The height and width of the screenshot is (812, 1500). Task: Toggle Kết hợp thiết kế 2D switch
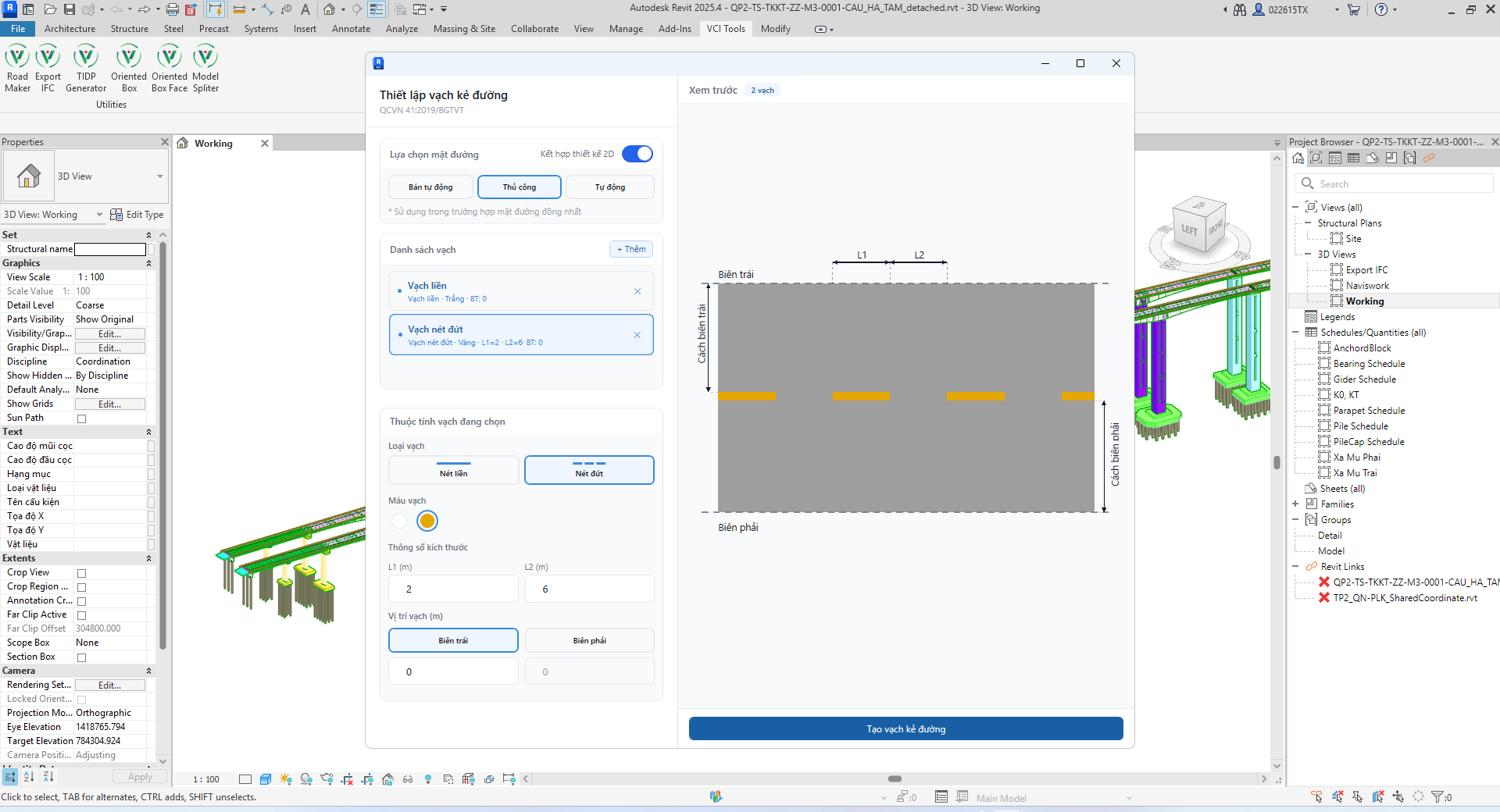(x=637, y=154)
